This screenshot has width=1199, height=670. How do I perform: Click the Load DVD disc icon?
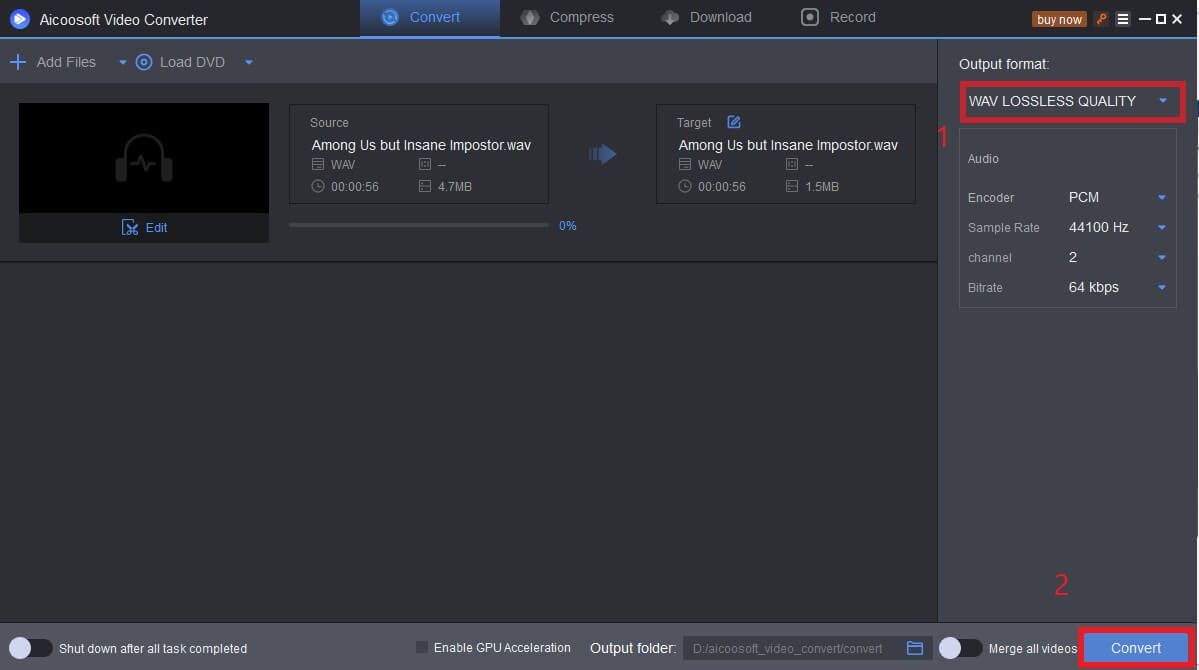[144, 62]
